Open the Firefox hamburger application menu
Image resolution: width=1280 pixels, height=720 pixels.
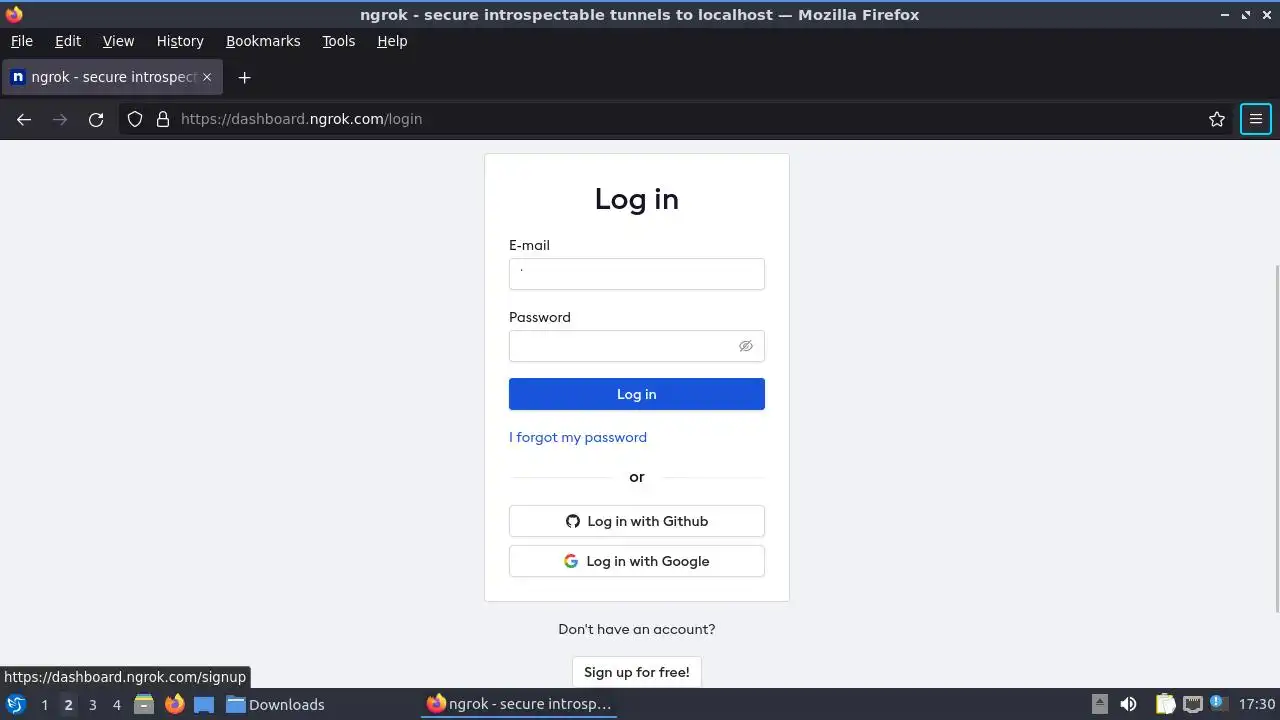coord(1256,119)
